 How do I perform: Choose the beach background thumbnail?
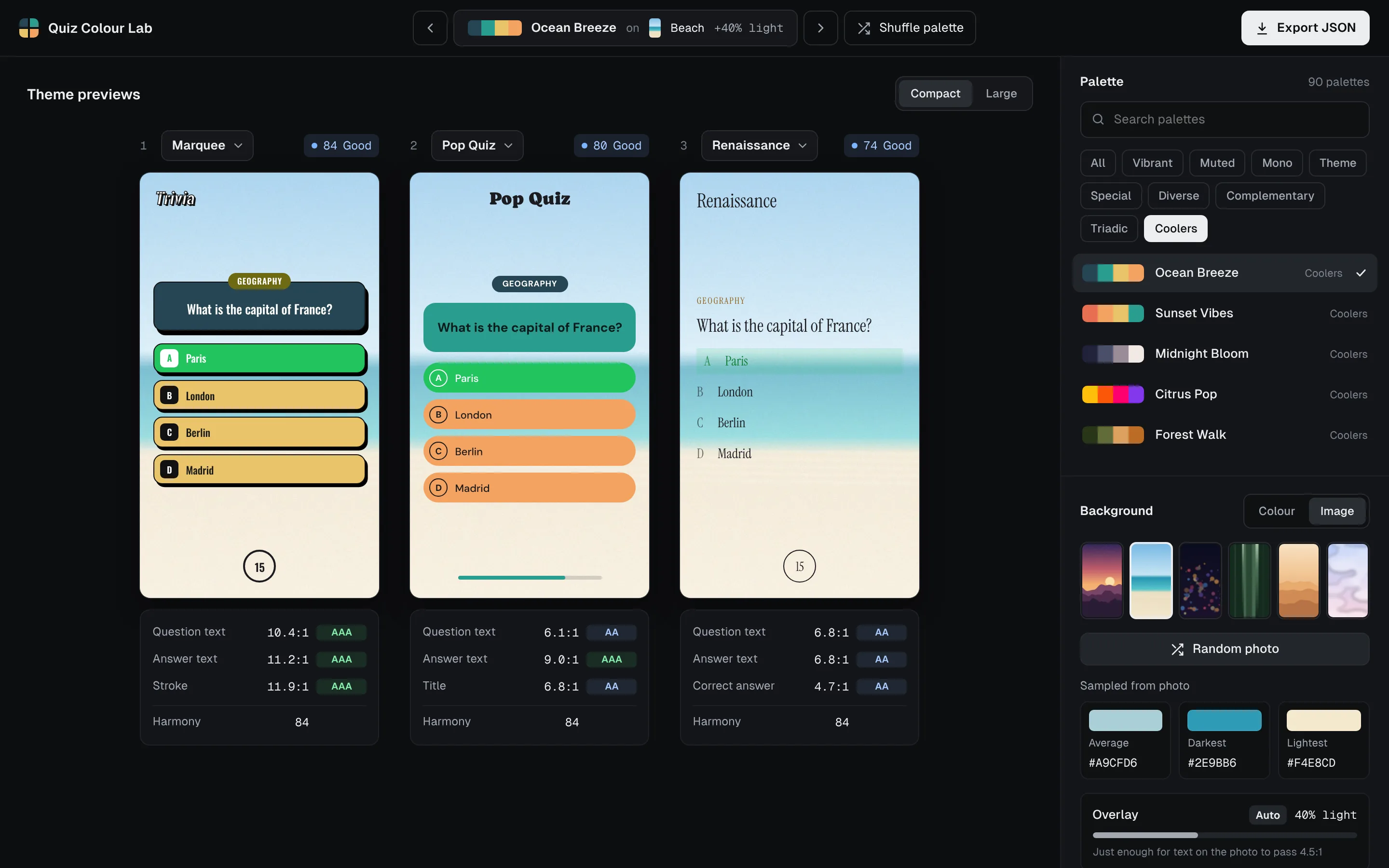pyautogui.click(x=1151, y=581)
